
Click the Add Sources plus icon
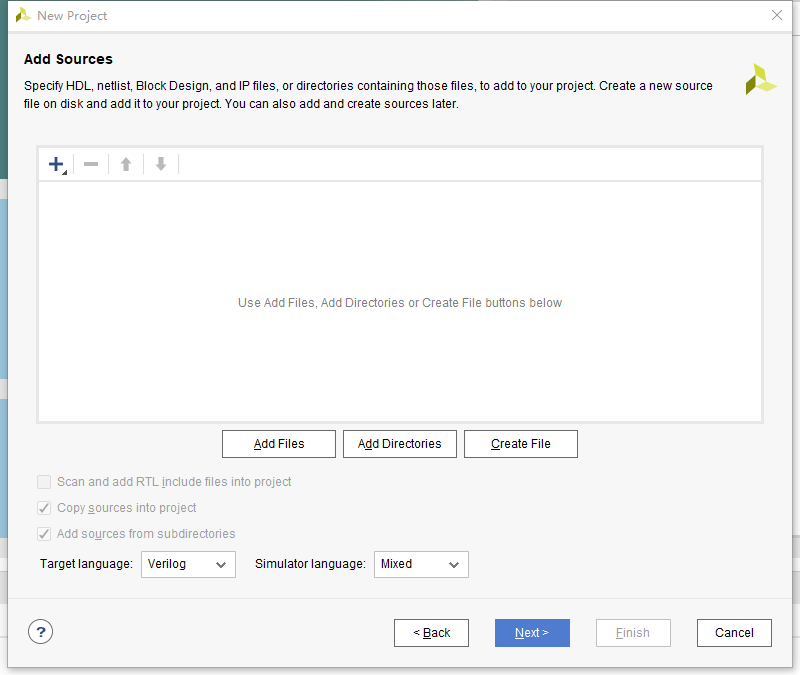[x=55, y=162]
